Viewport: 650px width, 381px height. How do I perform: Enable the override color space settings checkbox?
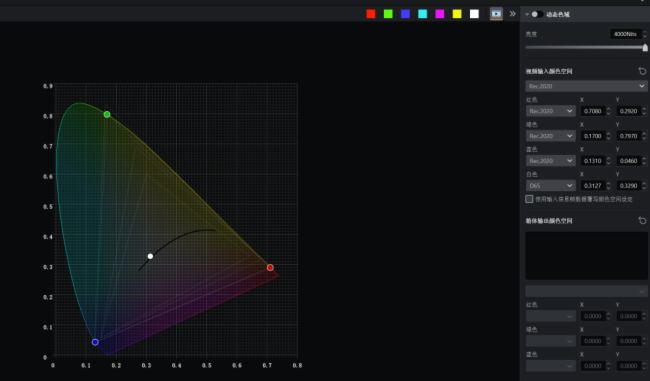[x=529, y=199]
